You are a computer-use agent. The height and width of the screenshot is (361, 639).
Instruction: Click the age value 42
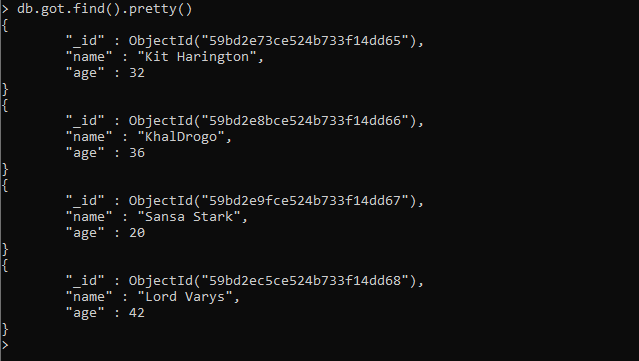pyautogui.click(x=137, y=313)
